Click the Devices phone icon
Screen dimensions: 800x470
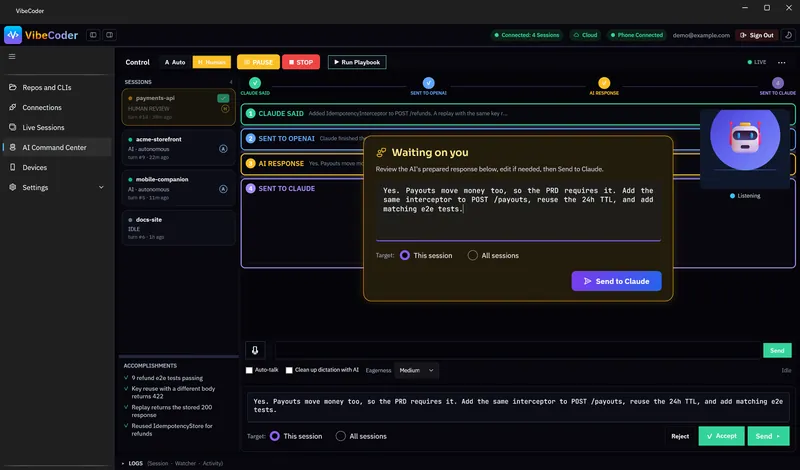(13, 167)
